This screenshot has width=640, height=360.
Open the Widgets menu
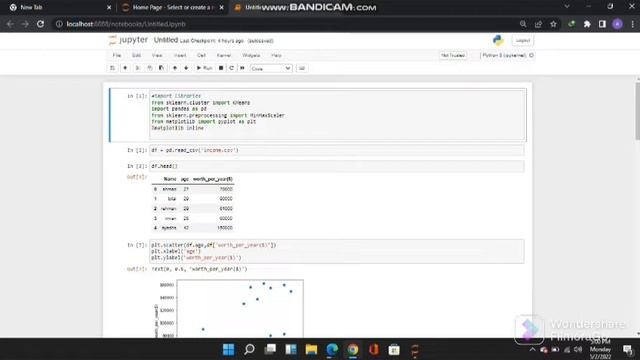coord(251,55)
